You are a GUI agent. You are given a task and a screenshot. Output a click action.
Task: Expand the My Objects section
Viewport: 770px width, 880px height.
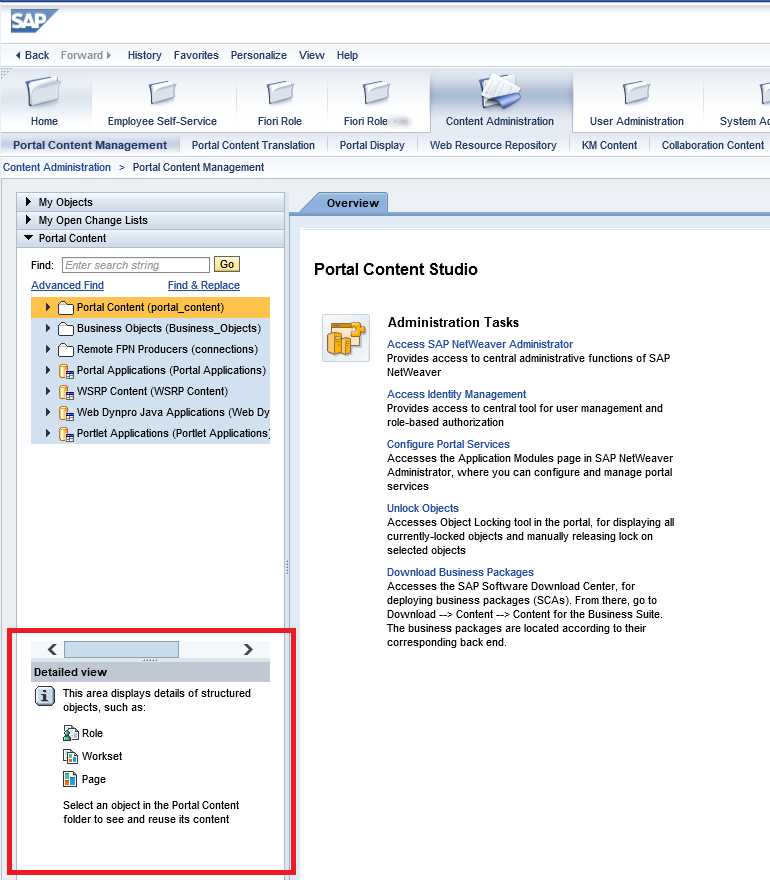pyautogui.click(x=28, y=201)
